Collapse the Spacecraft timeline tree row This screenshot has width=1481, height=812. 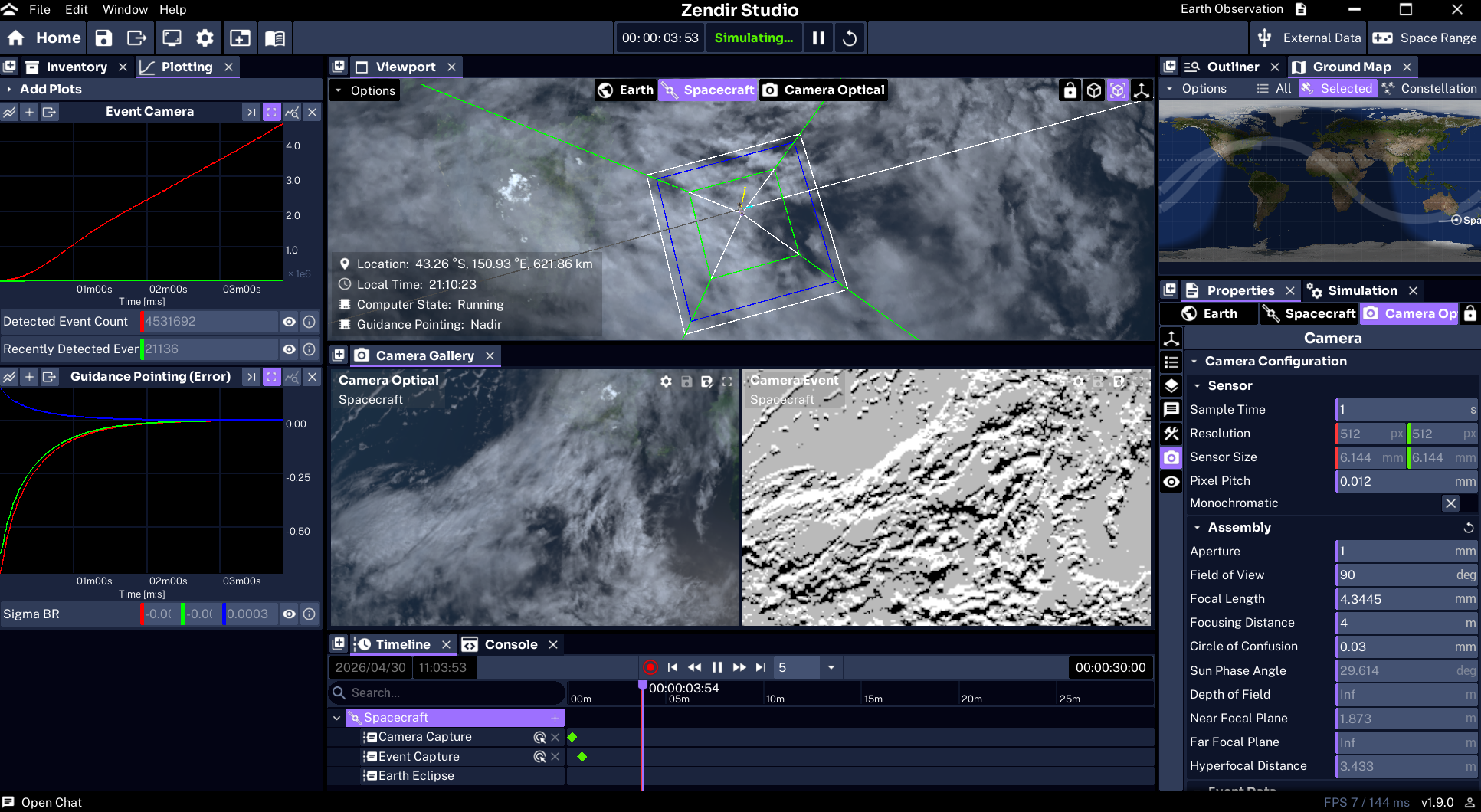click(337, 719)
